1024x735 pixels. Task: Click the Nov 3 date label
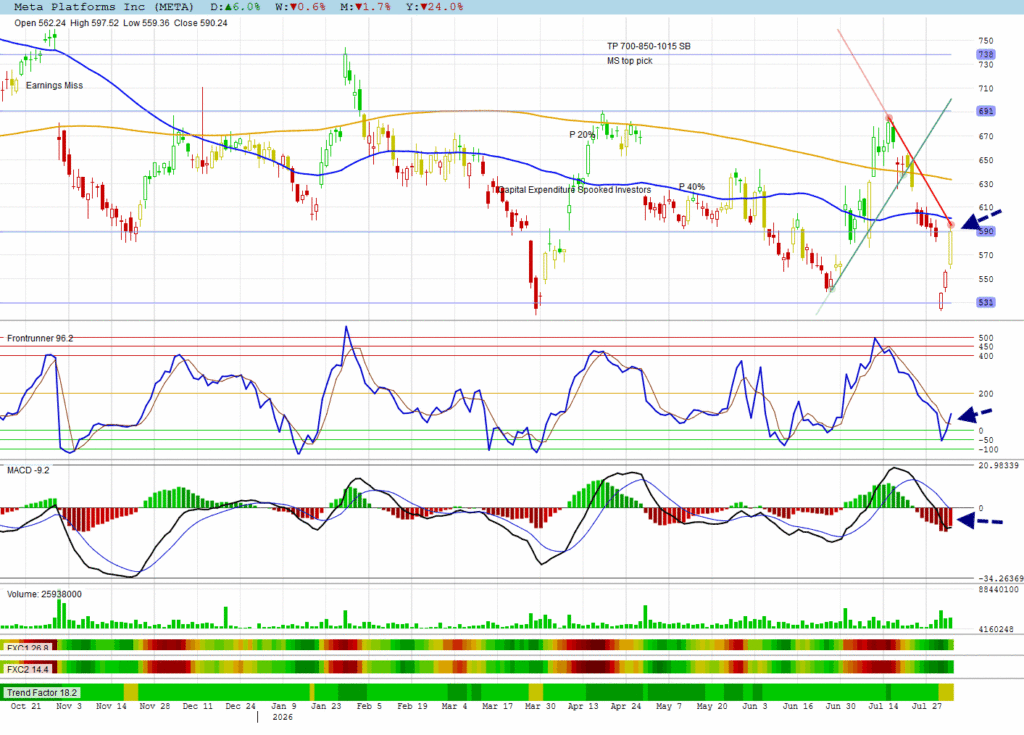point(69,706)
